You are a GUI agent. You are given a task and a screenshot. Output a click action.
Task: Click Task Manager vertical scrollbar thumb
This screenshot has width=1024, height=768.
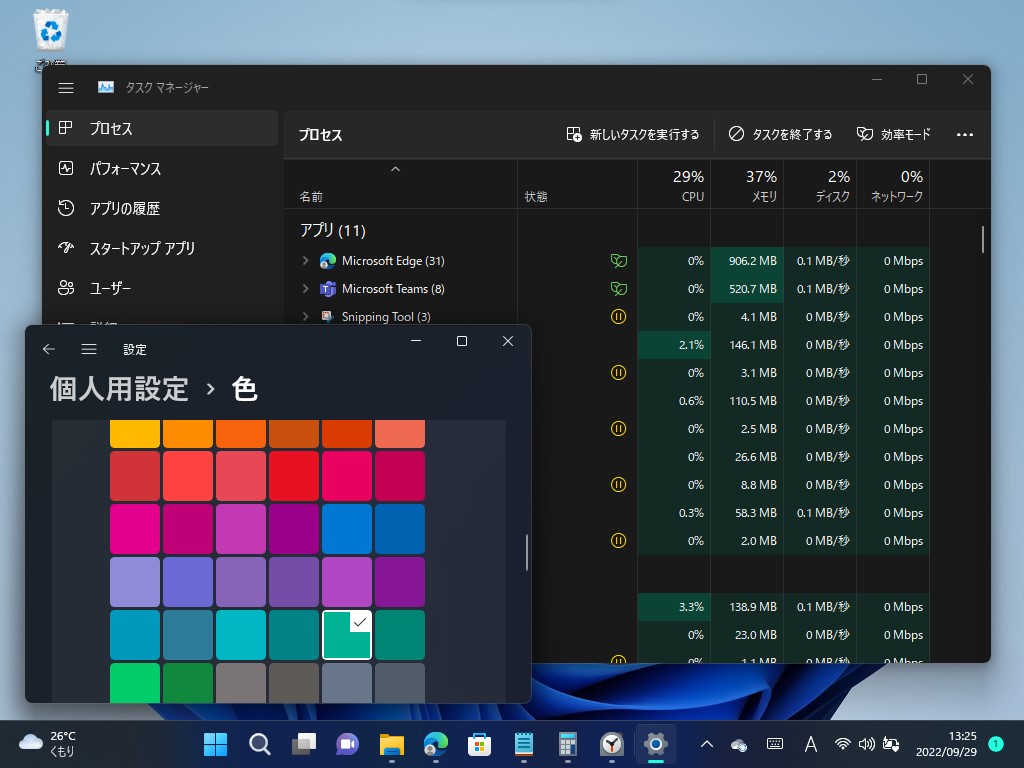(x=982, y=240)
